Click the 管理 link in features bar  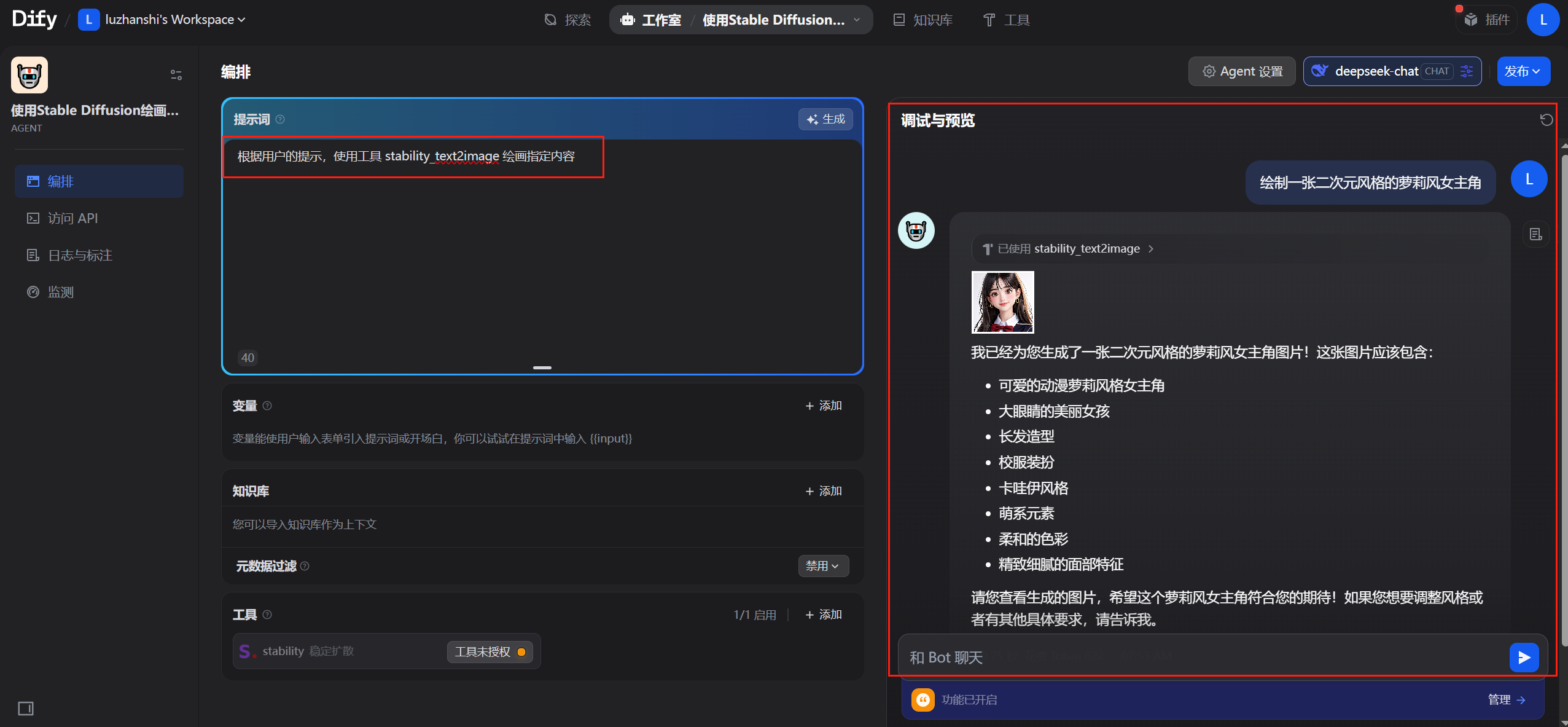tap(1505, 699)
